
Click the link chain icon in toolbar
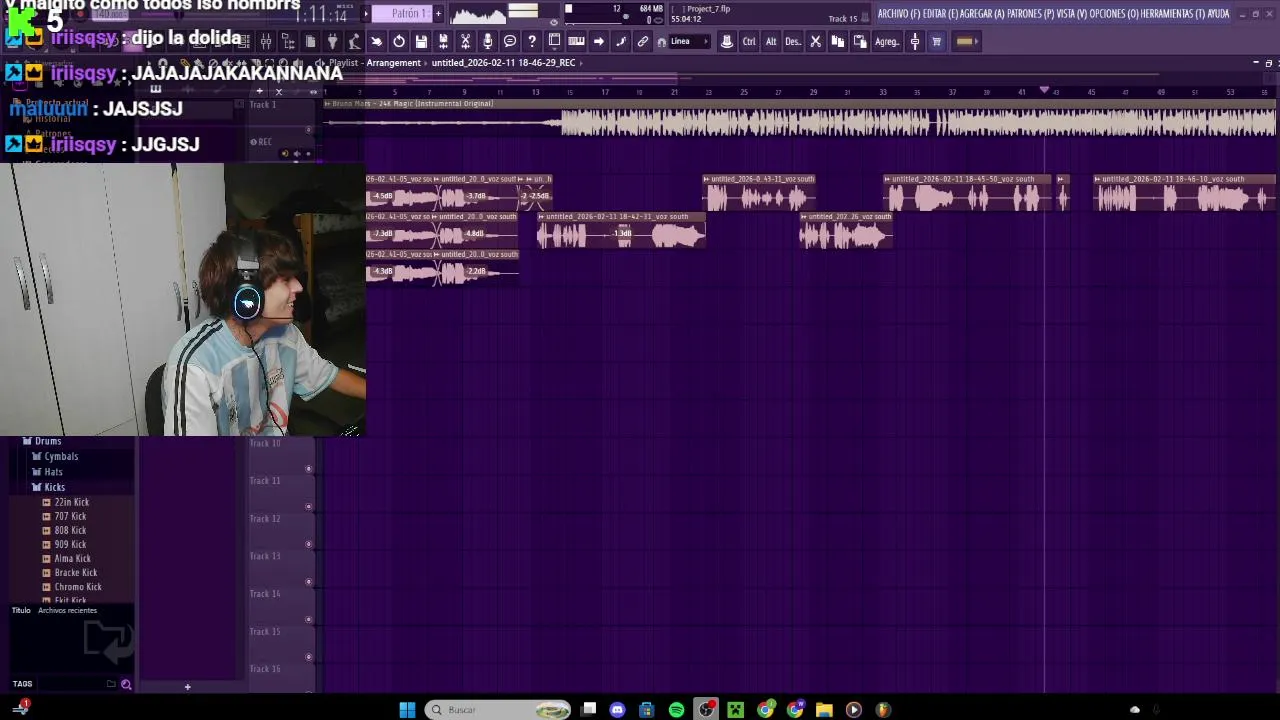pyautogui.click(x=642, y=41)
